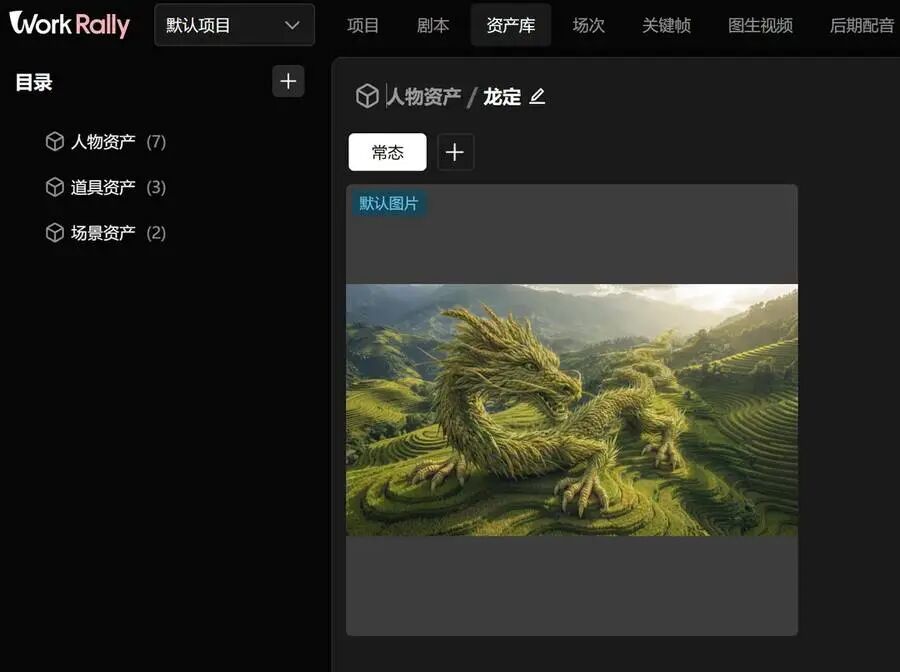The width and height of the screenshot is (900, 672).
Task: Open the 场次 tab
Action: tap(588, 25)
